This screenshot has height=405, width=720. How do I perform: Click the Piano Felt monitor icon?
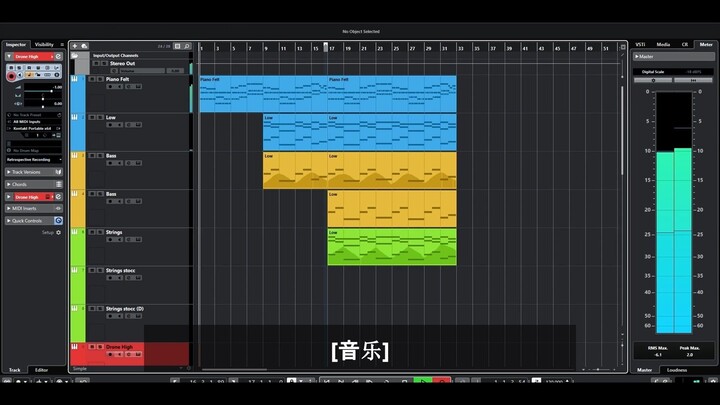pyautogui.click(x=119, y=87)
